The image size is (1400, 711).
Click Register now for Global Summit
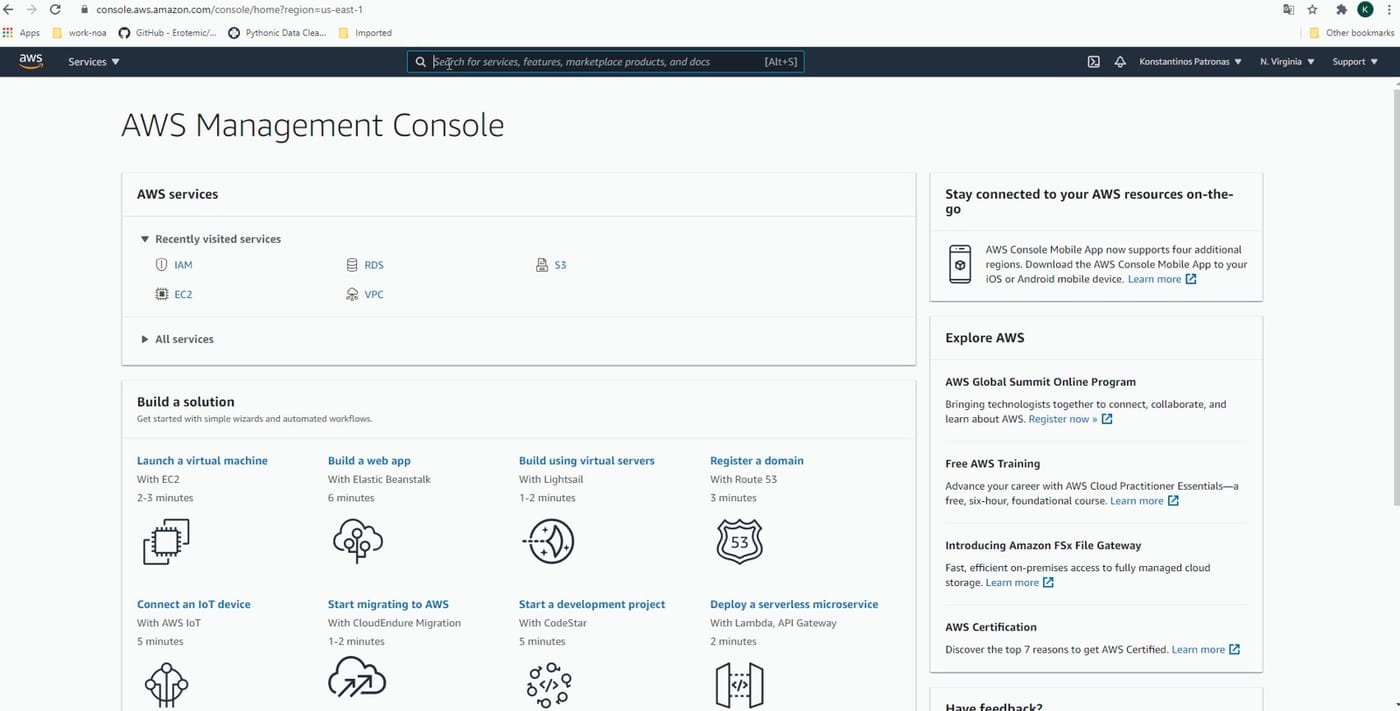coord(1070,419)
